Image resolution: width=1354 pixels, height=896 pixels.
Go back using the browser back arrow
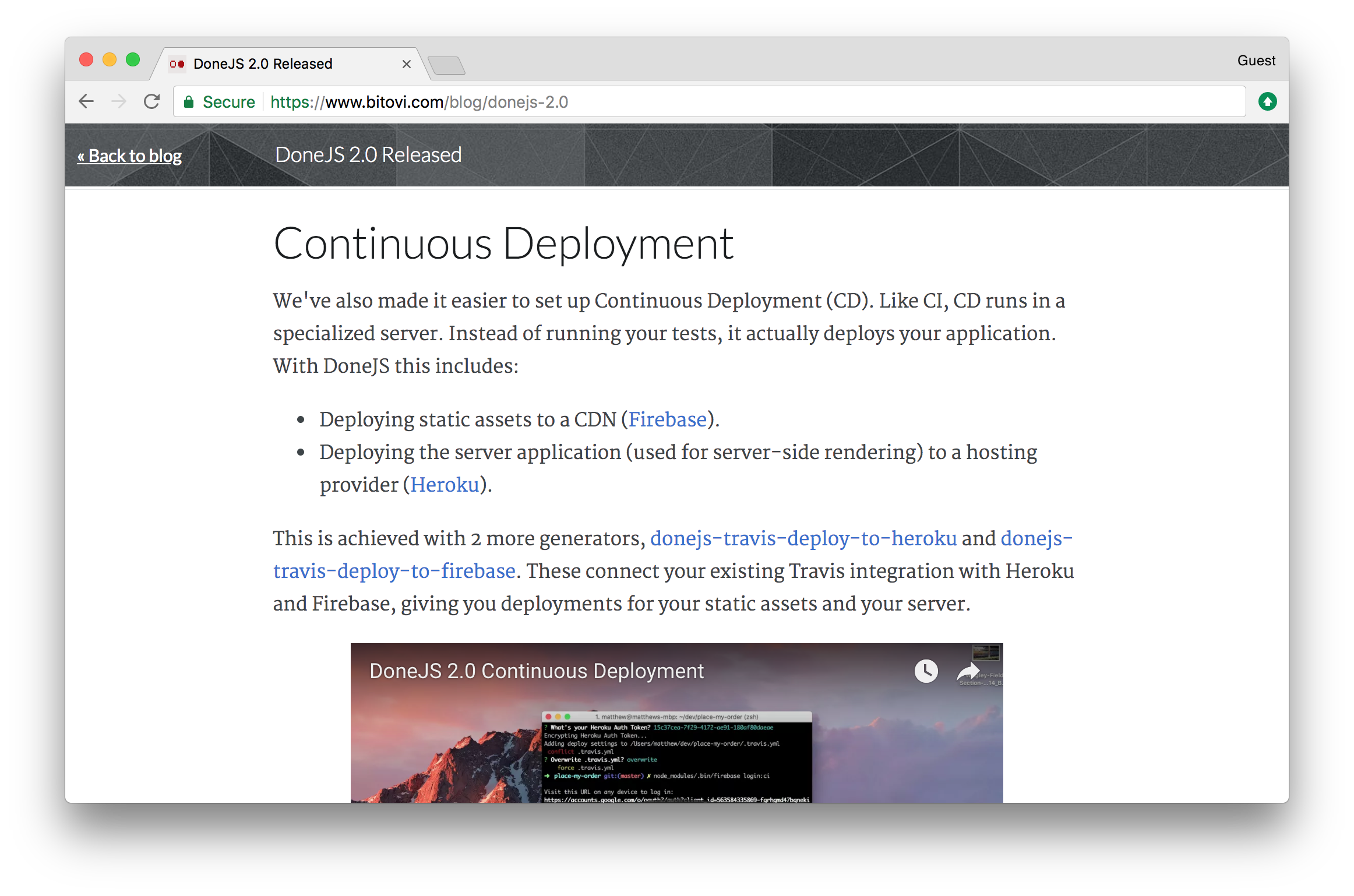tap(86, 101)
